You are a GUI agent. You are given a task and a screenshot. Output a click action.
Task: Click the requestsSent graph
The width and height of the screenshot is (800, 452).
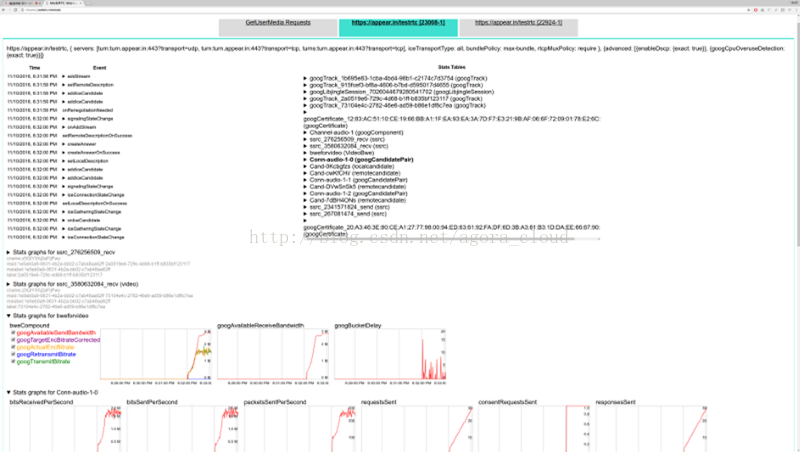click(417, 429)
